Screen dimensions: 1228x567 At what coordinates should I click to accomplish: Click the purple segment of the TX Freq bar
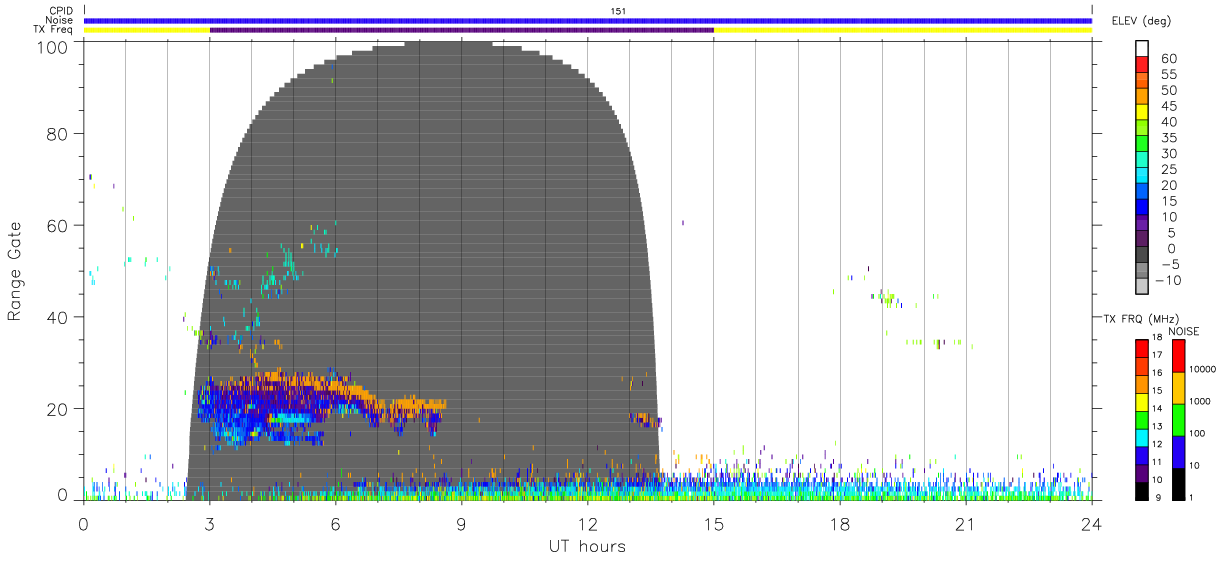pos(462,30)
